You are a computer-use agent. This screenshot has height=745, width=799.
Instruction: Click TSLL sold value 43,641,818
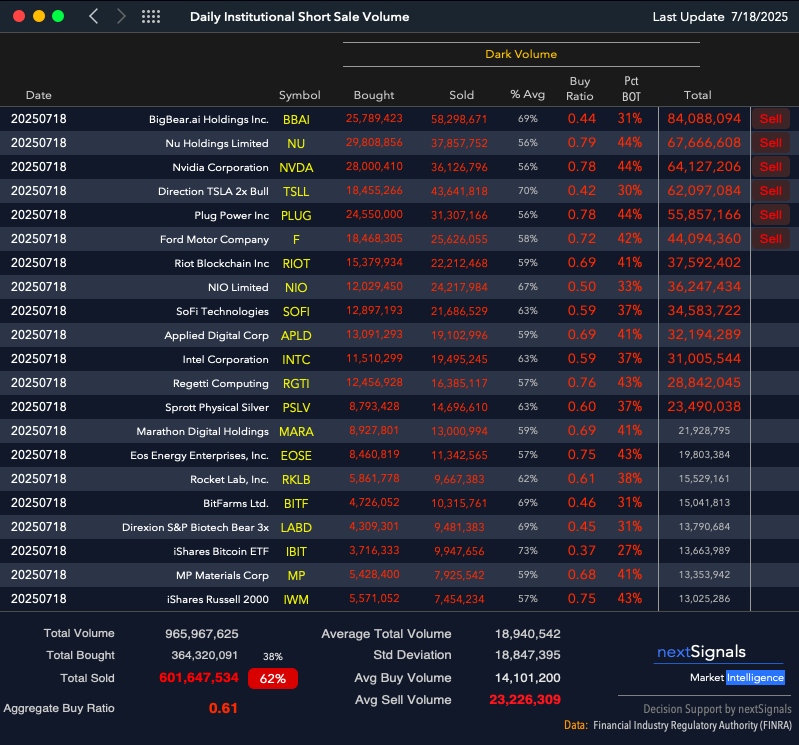point(459,191)
